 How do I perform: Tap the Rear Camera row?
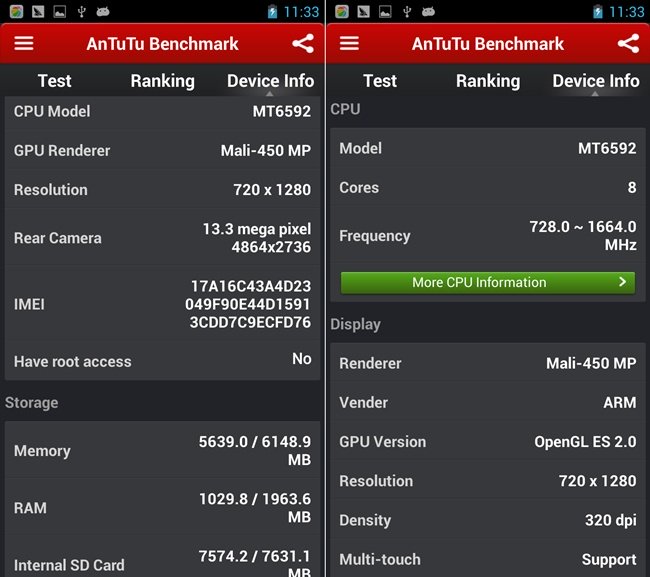[163, 238]
